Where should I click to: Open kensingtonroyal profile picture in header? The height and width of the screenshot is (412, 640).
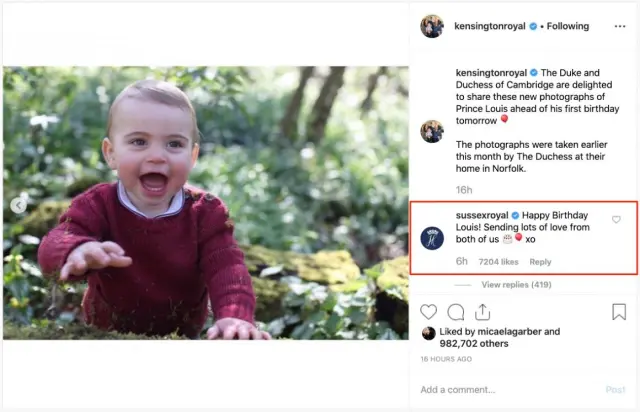(432, 27)
